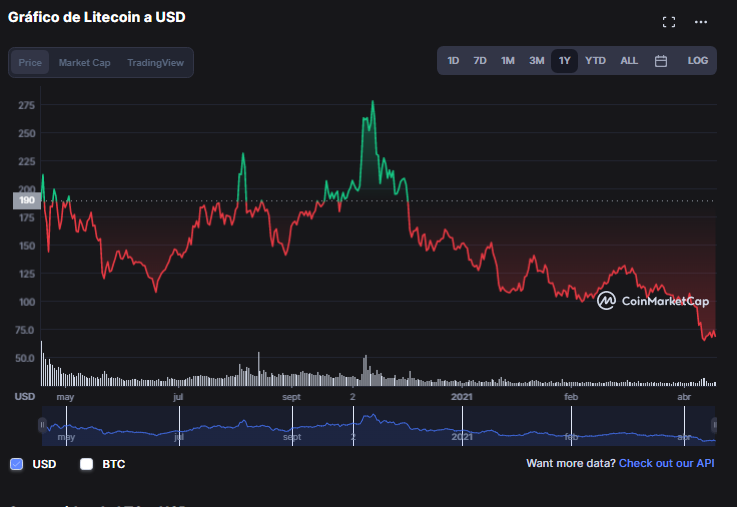Image resolution: width=737 pixels, height=507 pixels.
Task: Click the 275 value on the price axis
Action: point(26,105)
